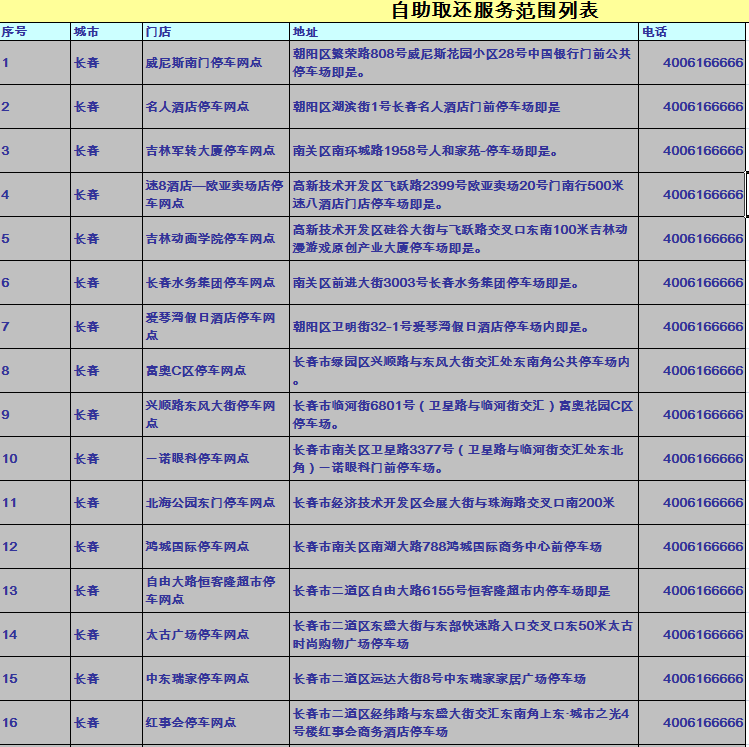The height and width of the screenshot is (747, 749).
Task: Select the "地址" header cell
Action: [x=305, y=32]
